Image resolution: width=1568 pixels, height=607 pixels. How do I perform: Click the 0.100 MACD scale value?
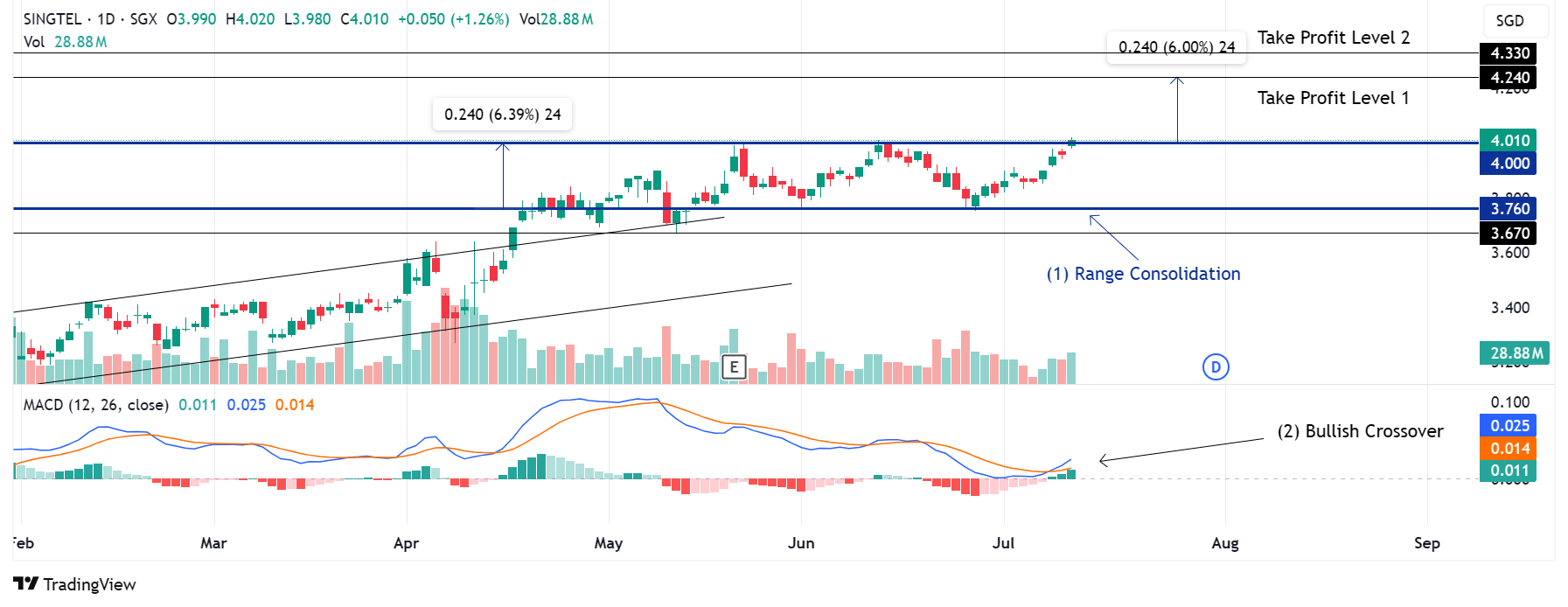pyautogui.click(x=1510, y=402)
